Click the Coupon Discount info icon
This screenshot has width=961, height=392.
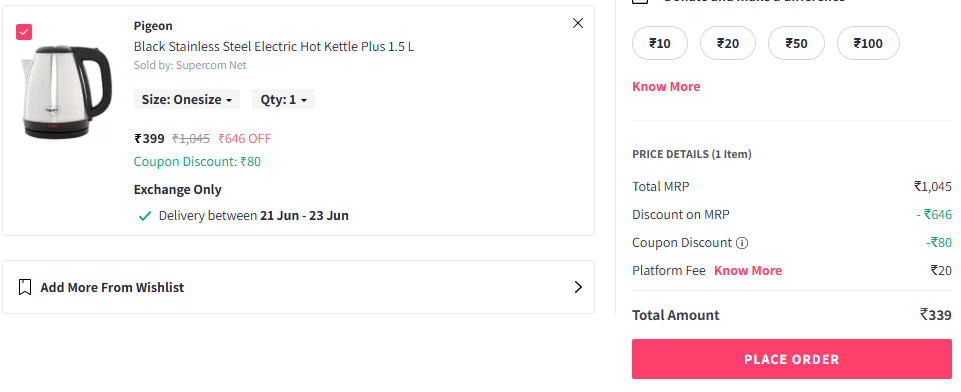742,243
